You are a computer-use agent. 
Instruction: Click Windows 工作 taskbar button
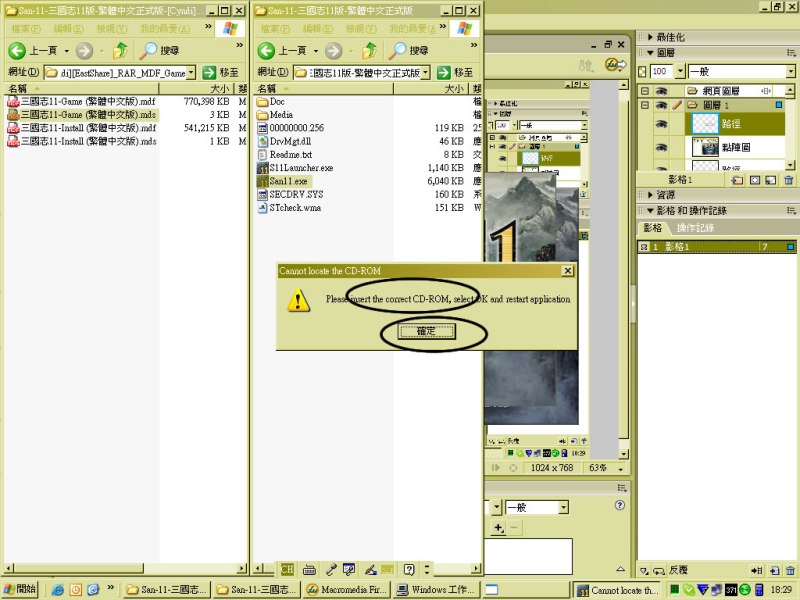pyautogui.click(x=438, y=590)
